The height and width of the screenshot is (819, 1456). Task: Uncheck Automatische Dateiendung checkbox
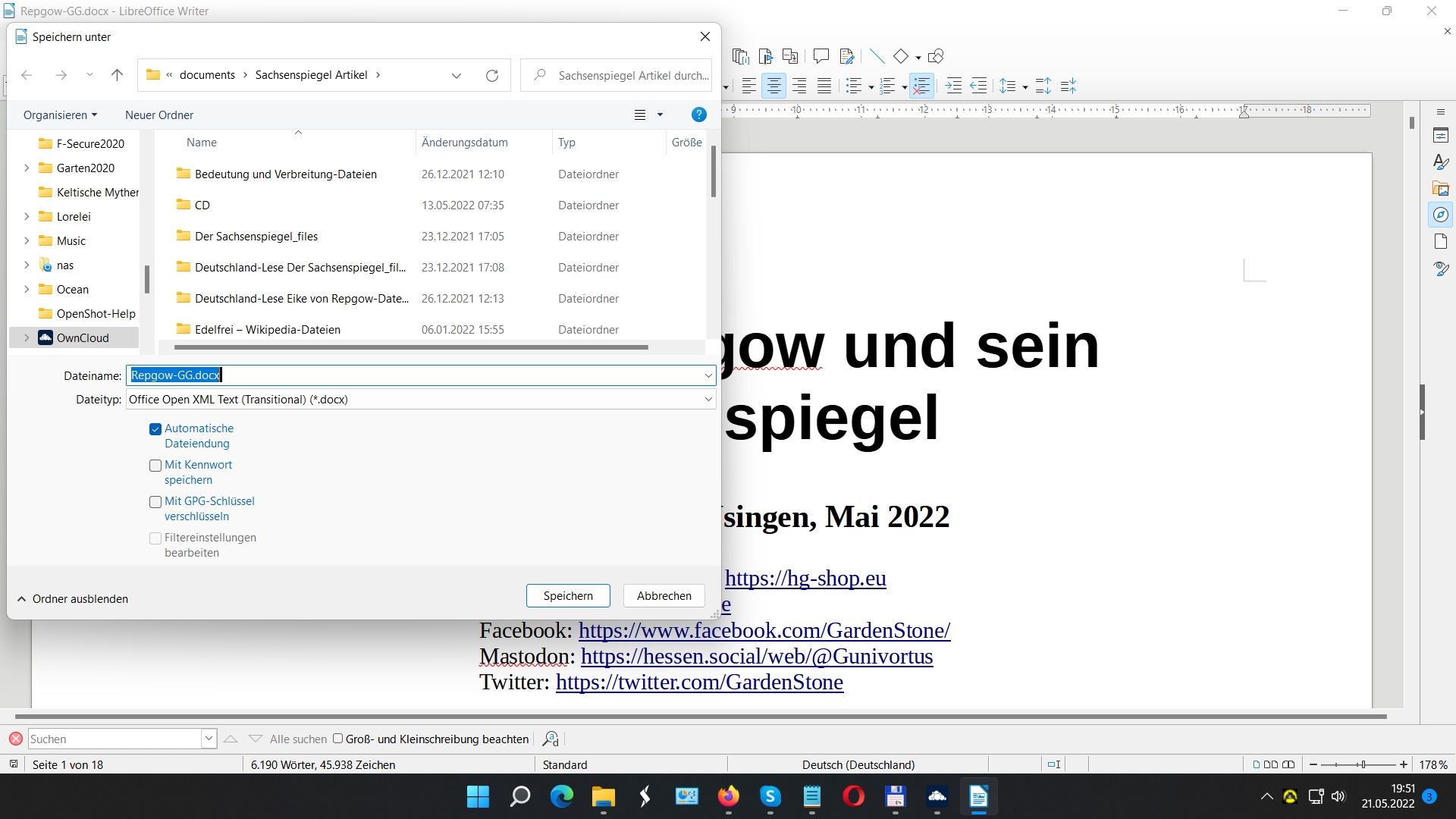(155, 429)
